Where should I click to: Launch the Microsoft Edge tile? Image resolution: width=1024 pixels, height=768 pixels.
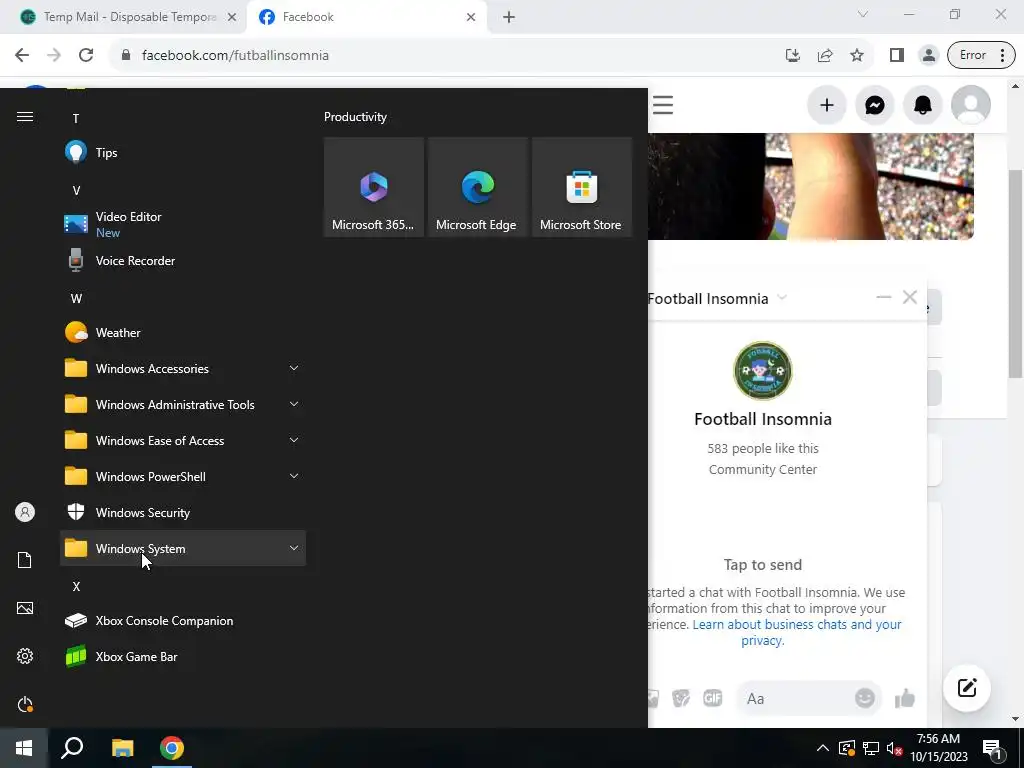pos(477,187)
